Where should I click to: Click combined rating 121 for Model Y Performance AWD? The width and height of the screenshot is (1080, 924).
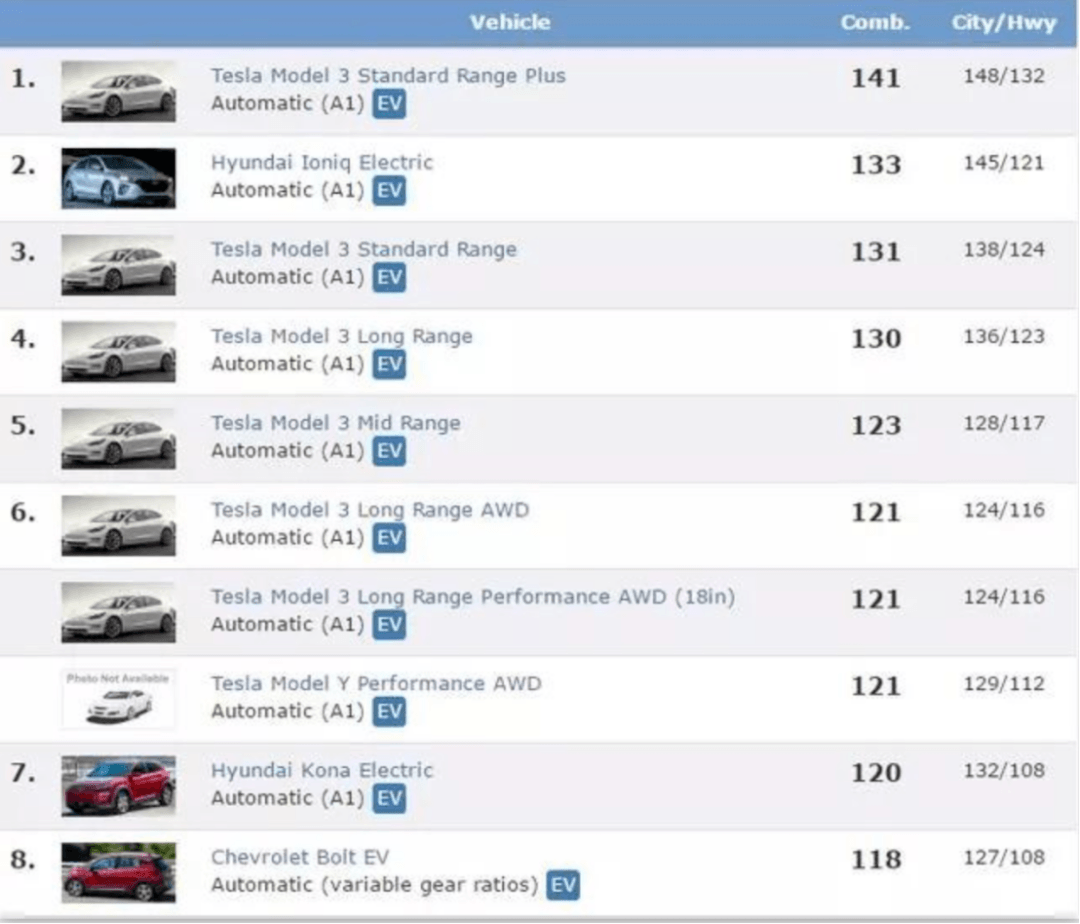(876, 685)
